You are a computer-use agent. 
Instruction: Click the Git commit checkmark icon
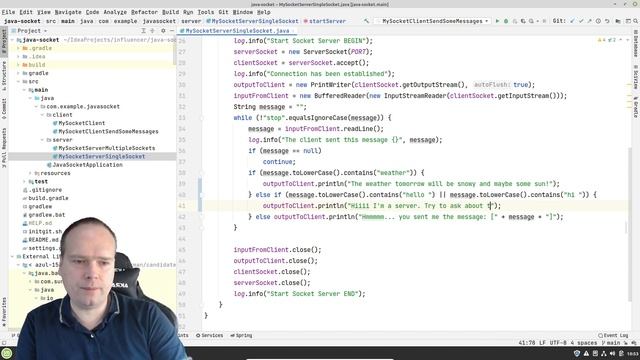pos(581,21)
